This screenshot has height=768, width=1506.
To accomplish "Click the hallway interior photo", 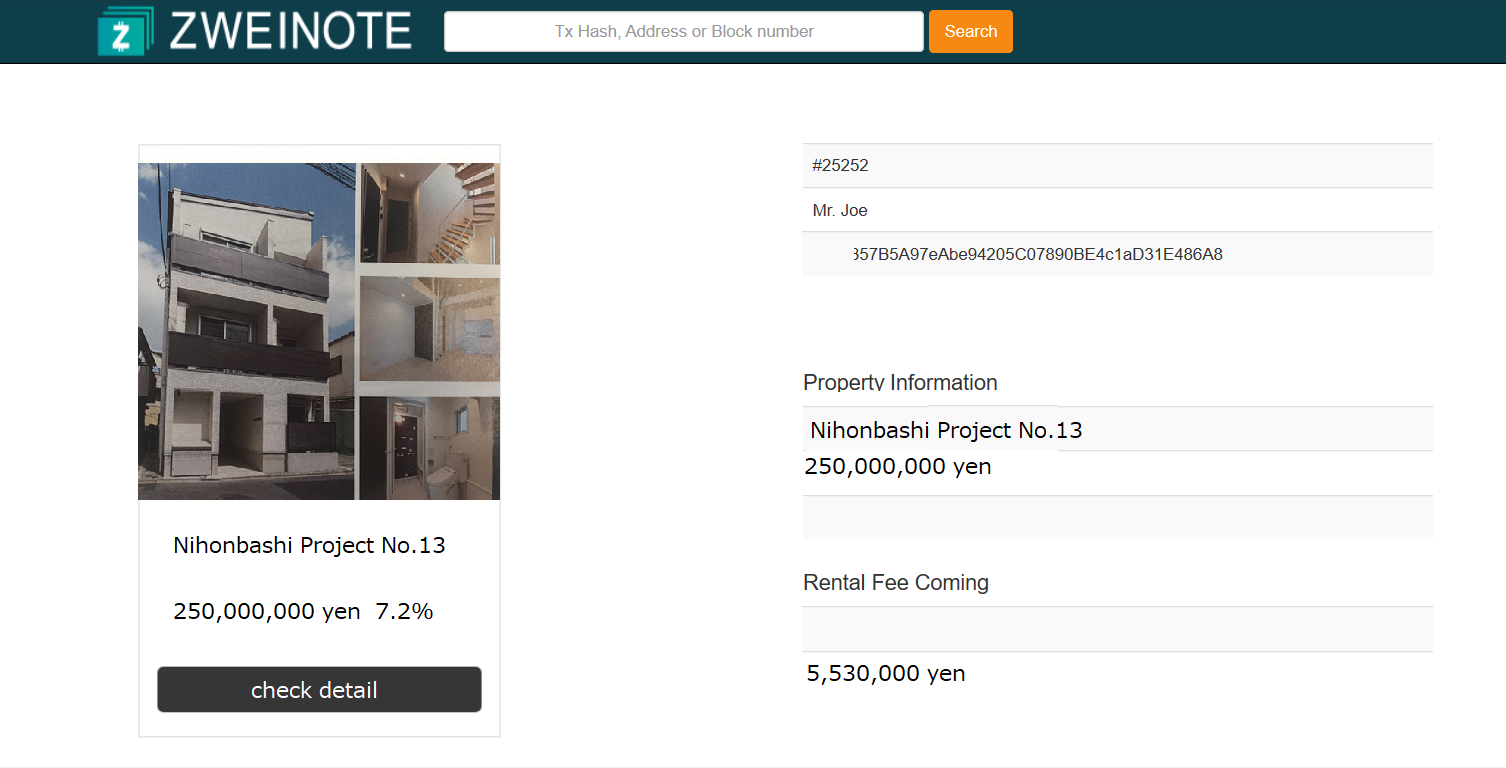I will tap(430, 329).
